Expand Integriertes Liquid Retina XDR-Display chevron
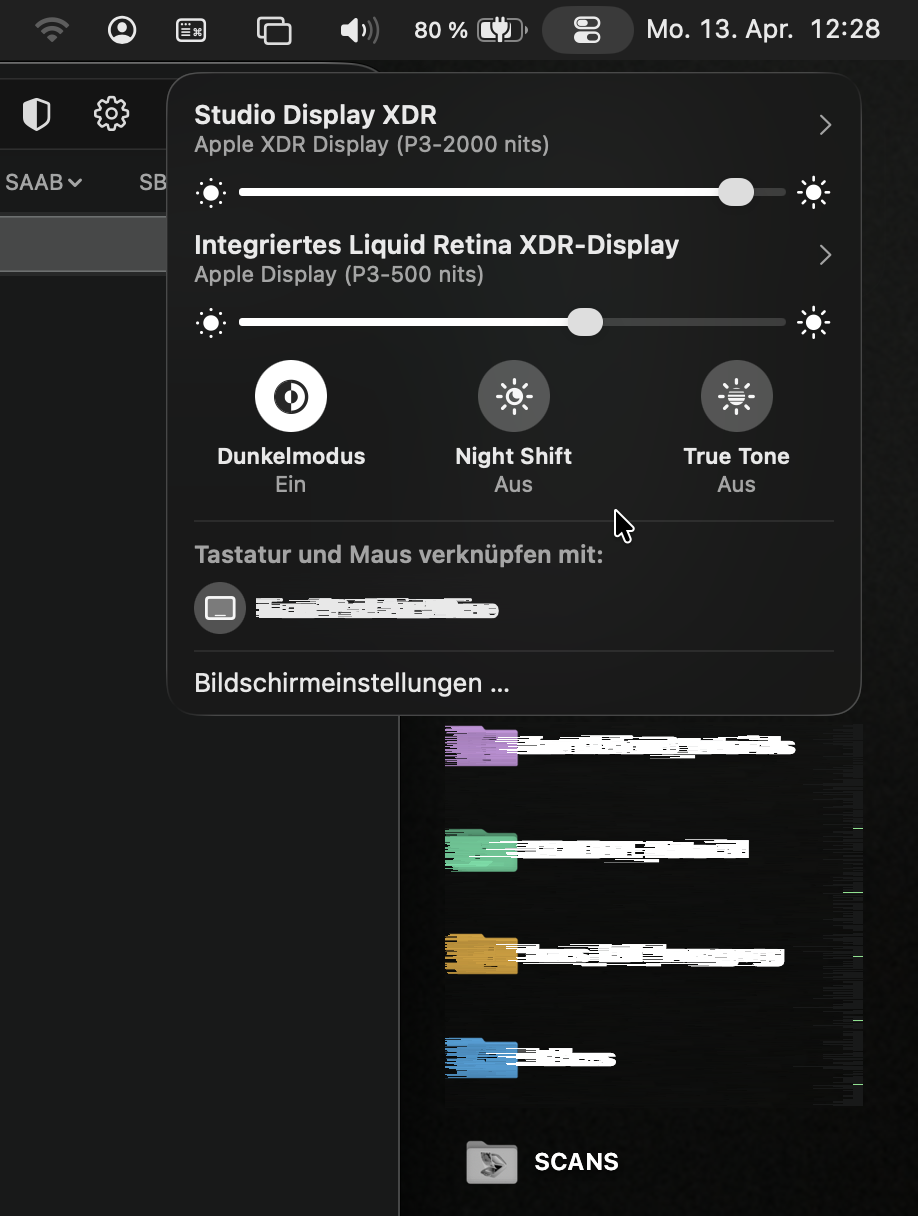The height and width of the screenshot is (1216, 918). click(825, 256)
